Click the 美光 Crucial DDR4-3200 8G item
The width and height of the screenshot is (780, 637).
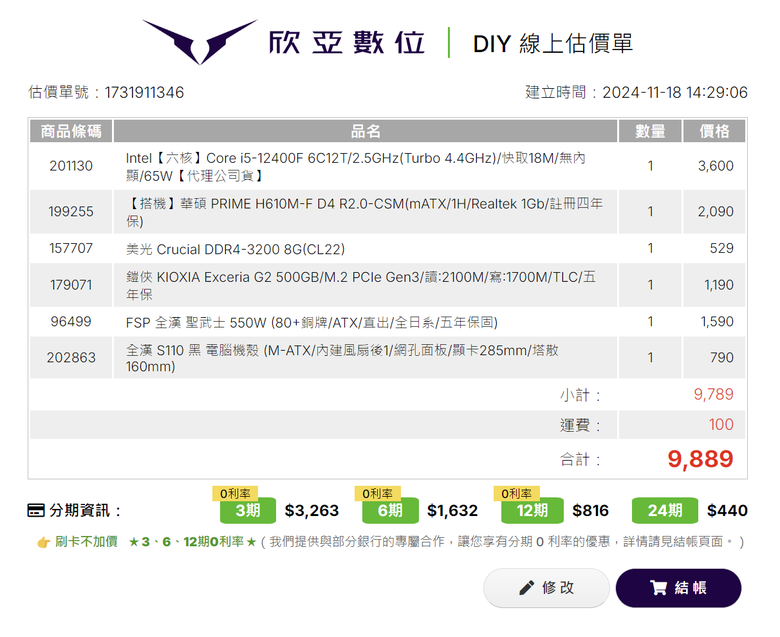tap(235, 249)
